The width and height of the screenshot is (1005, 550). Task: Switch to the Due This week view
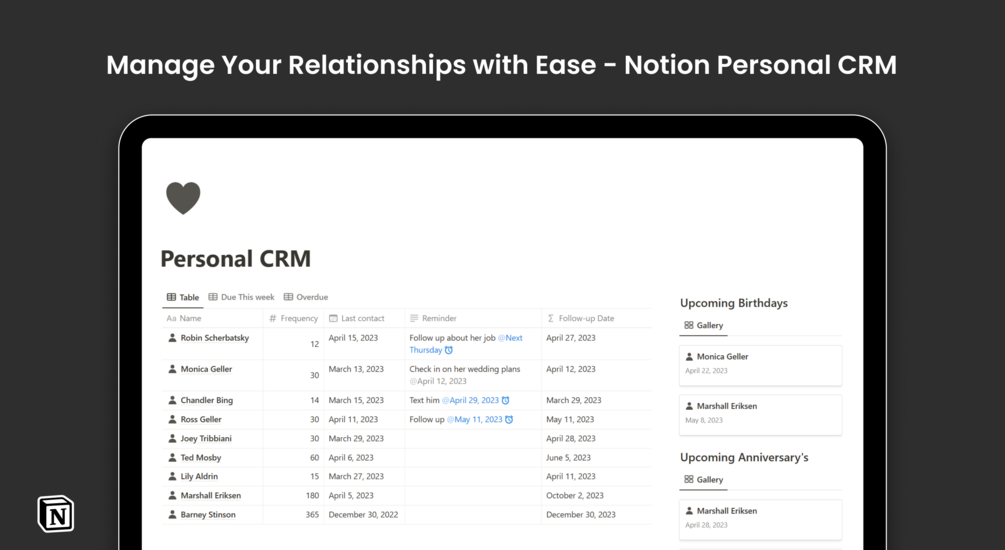point(241,297)
